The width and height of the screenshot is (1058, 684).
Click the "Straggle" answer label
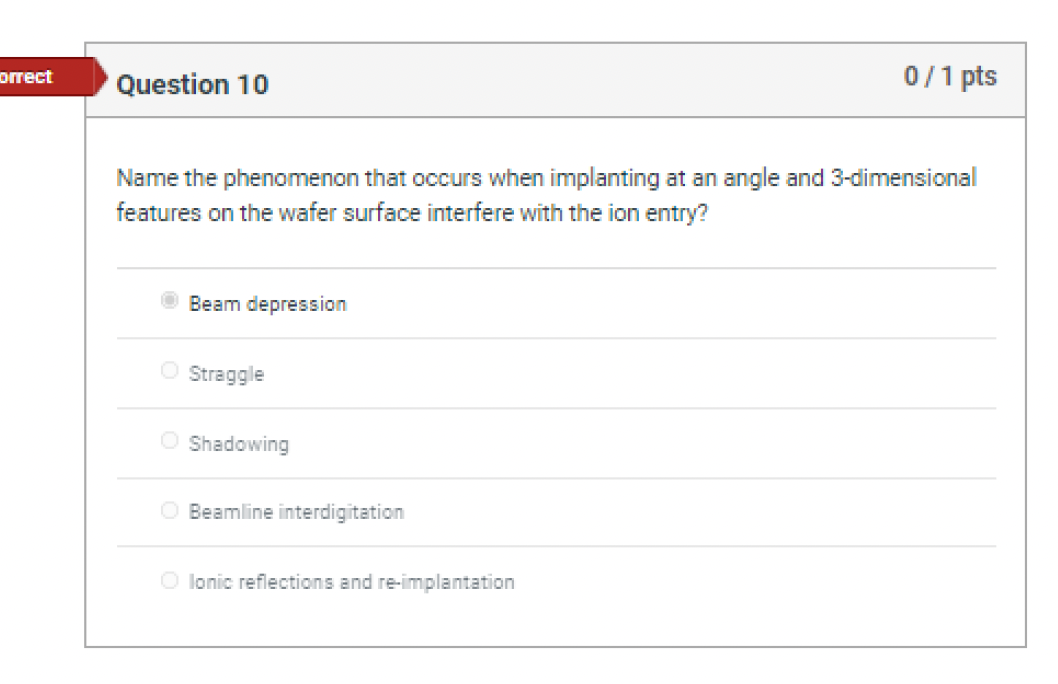coord(226,374)
